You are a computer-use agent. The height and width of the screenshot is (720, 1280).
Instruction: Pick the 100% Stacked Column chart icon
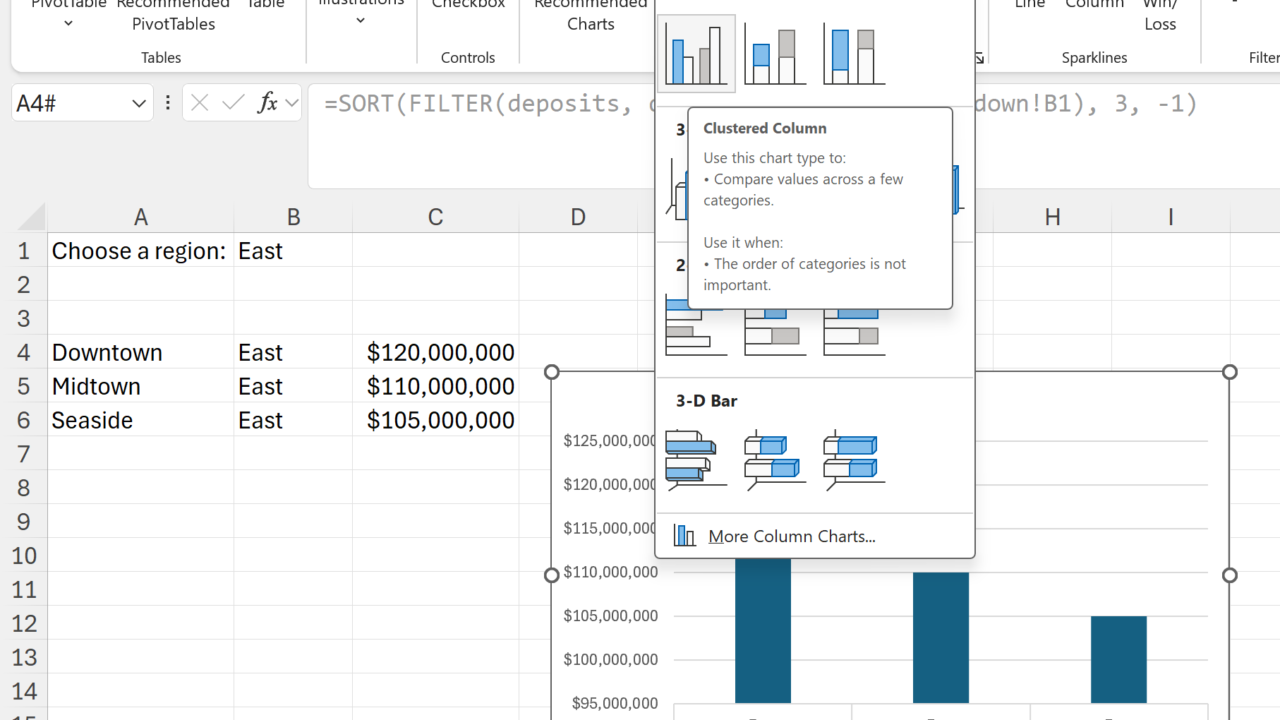854,55
